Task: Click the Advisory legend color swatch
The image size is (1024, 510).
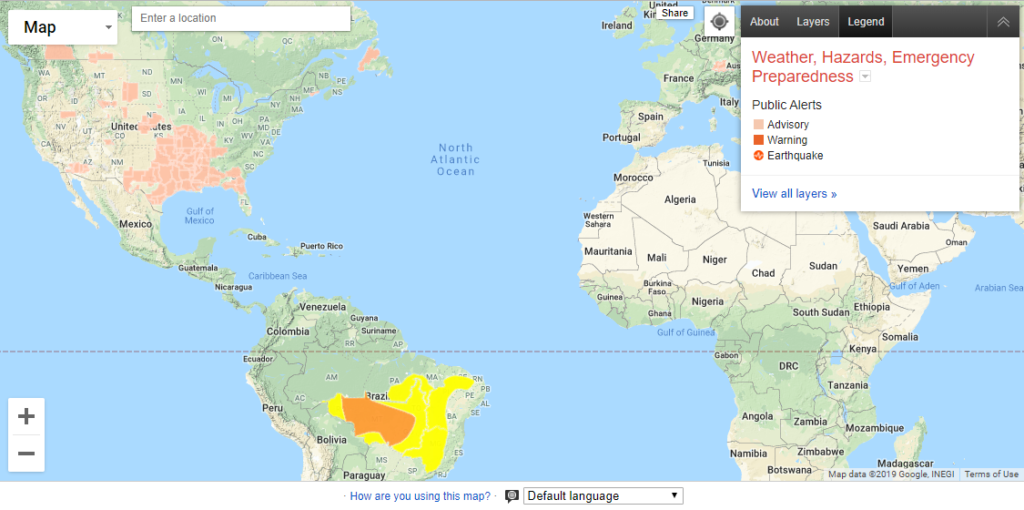Action: (x=758, y=125)
